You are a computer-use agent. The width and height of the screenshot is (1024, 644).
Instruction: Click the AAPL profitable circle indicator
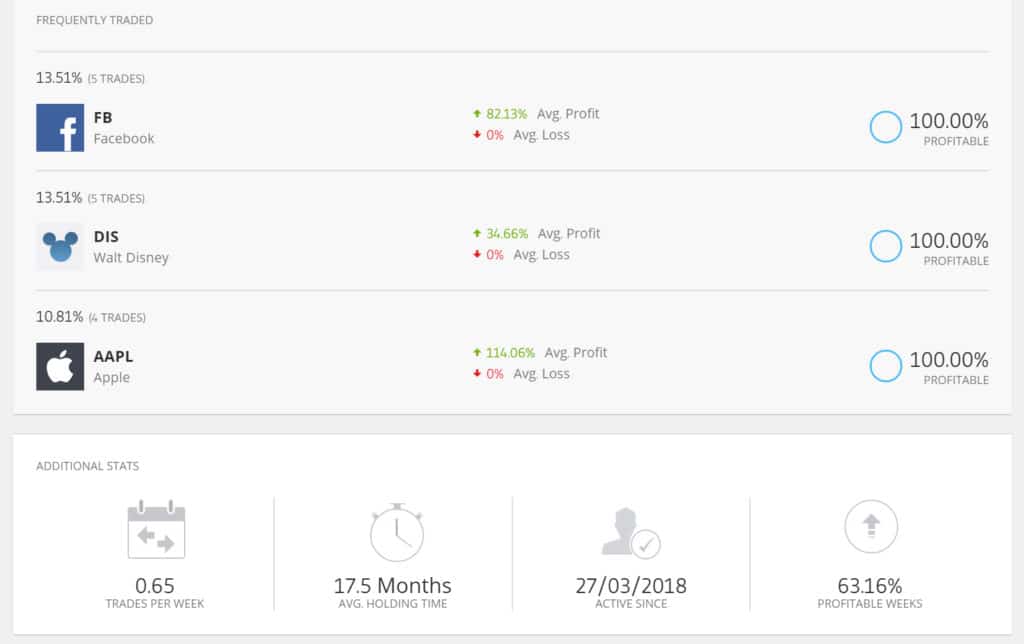[886, 366]
